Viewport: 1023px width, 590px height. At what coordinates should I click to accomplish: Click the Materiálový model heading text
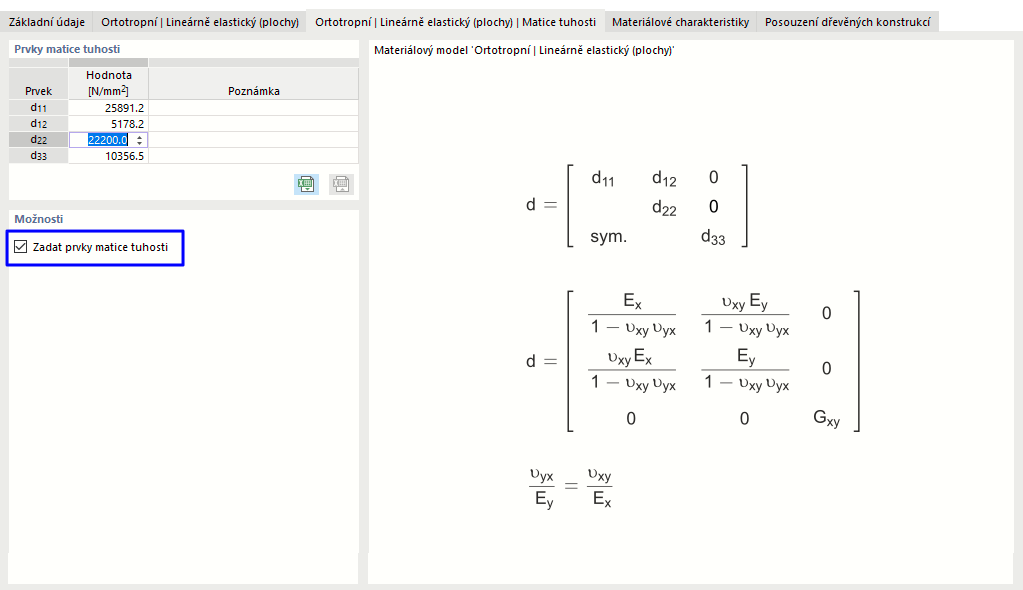(x=524, y=50)
